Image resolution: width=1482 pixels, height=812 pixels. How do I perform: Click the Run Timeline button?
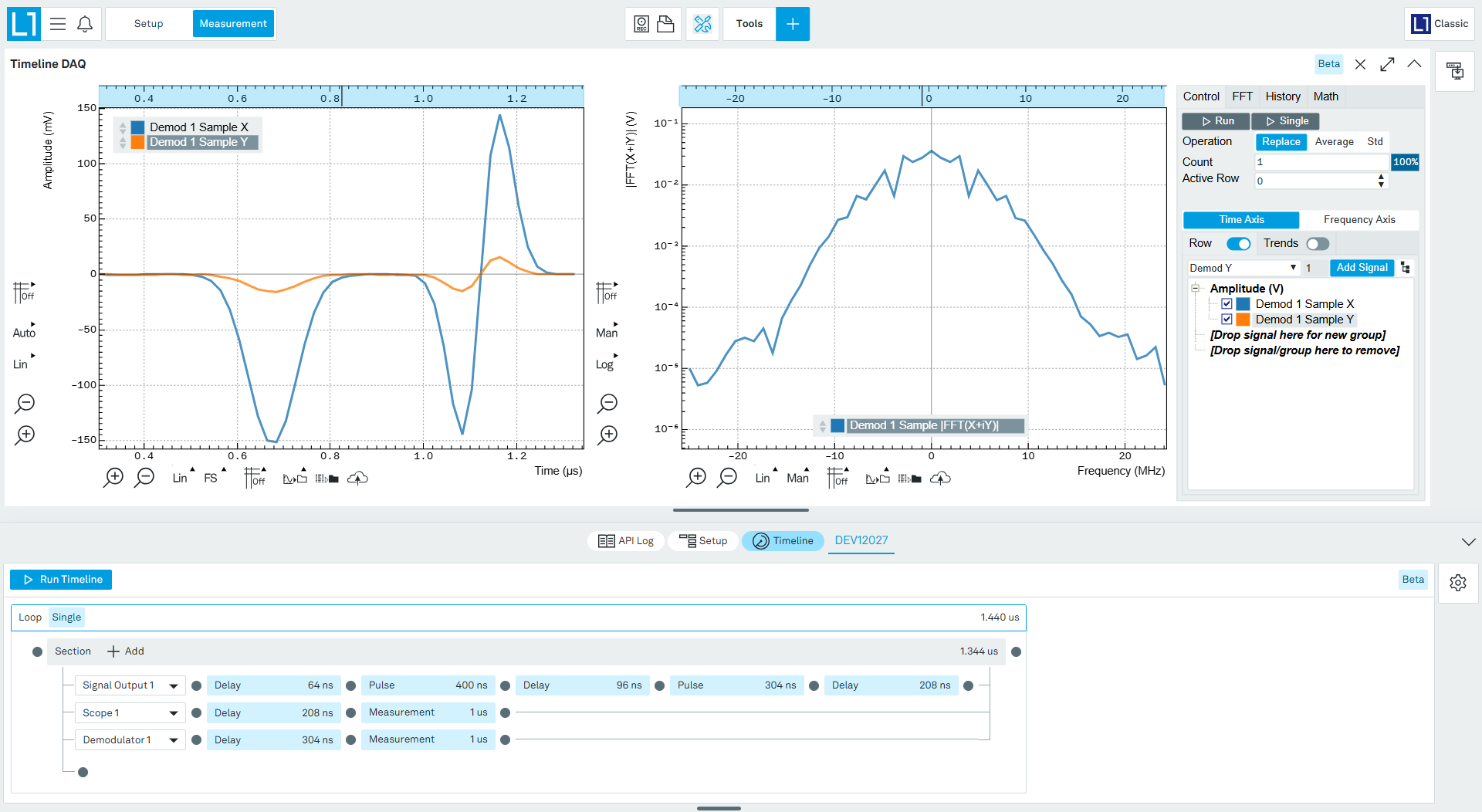tap(61, 580)
